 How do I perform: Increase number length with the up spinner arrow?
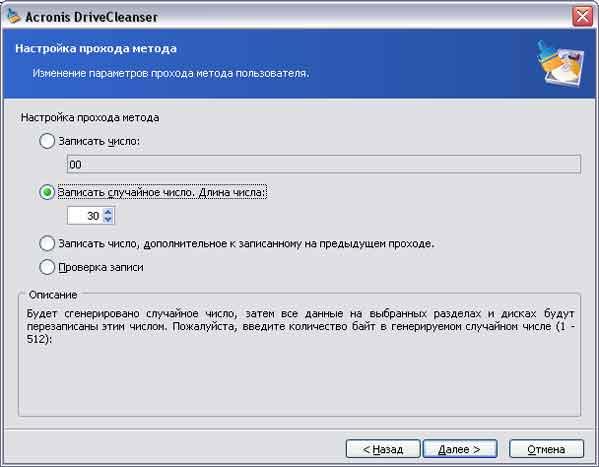coord(108,212)
